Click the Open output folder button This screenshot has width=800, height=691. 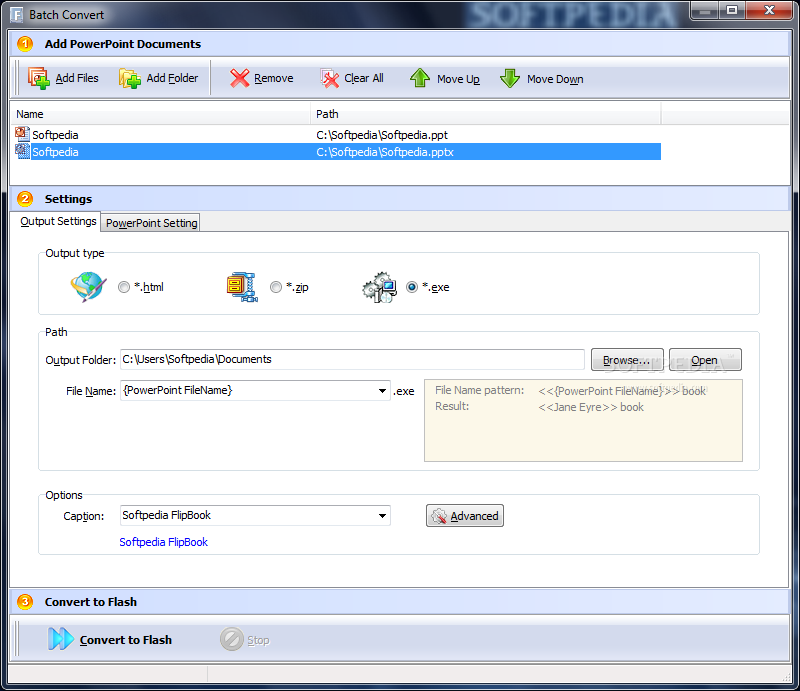click(705, 360)
